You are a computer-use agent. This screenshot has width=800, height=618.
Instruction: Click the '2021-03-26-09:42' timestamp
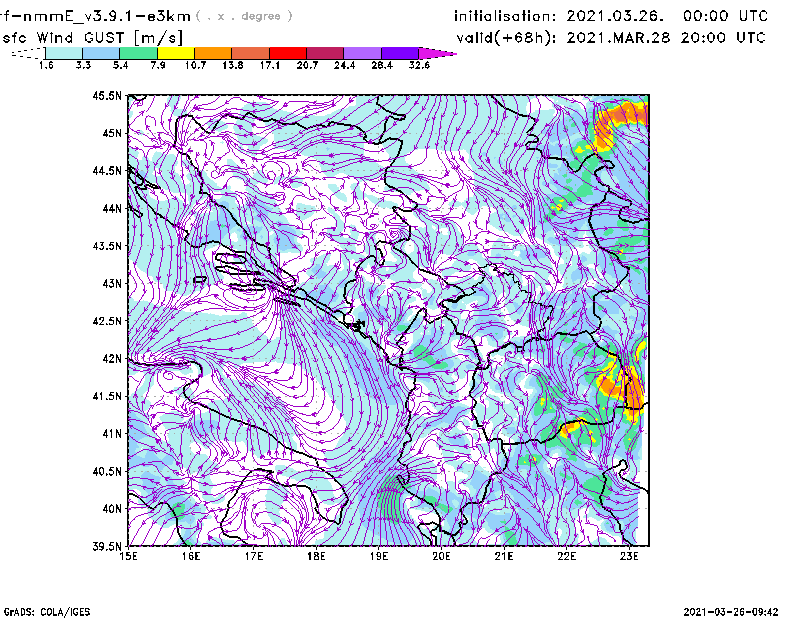point(731,612)
